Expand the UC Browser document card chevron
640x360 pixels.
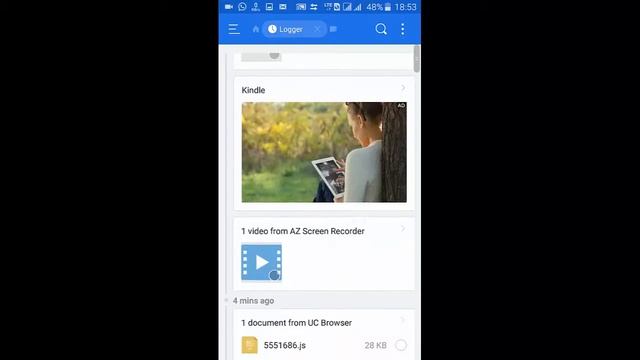coord(403,320)
